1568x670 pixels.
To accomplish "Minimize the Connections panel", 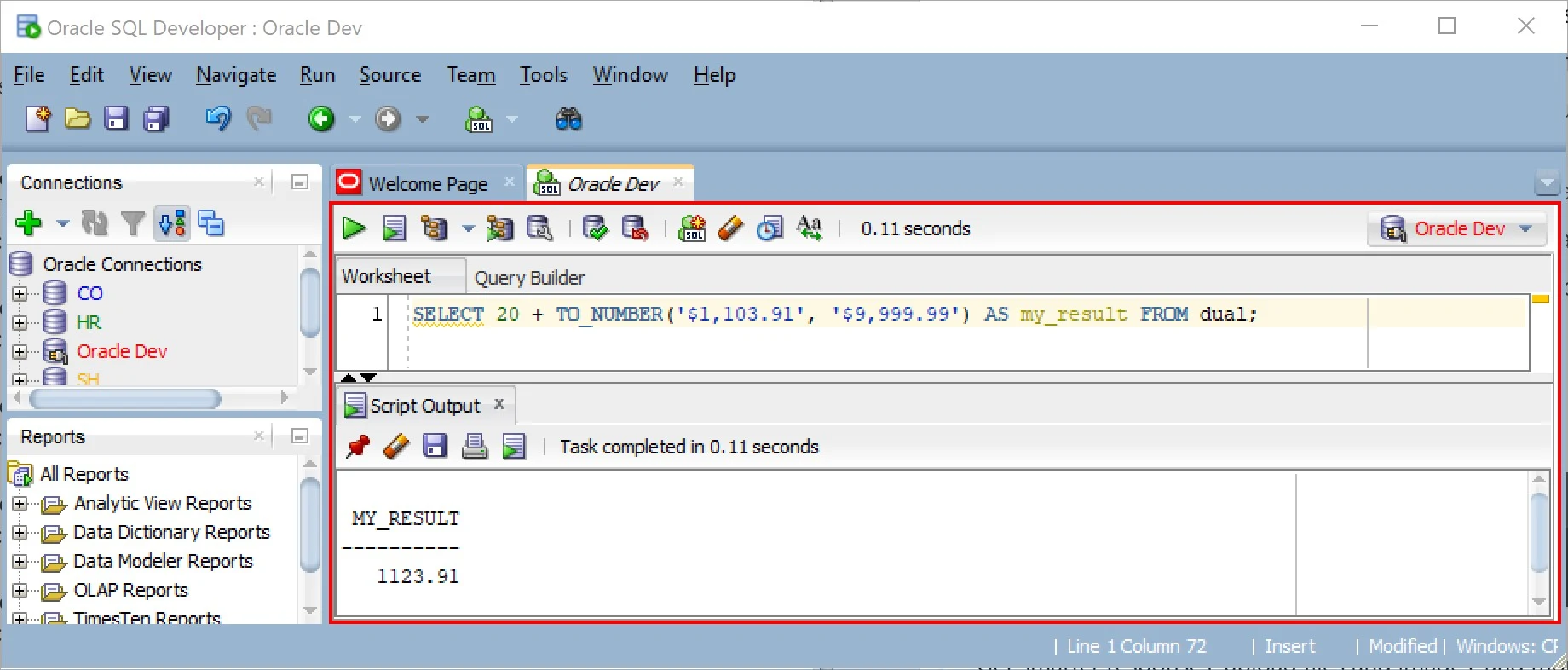I will pos(299,182).
